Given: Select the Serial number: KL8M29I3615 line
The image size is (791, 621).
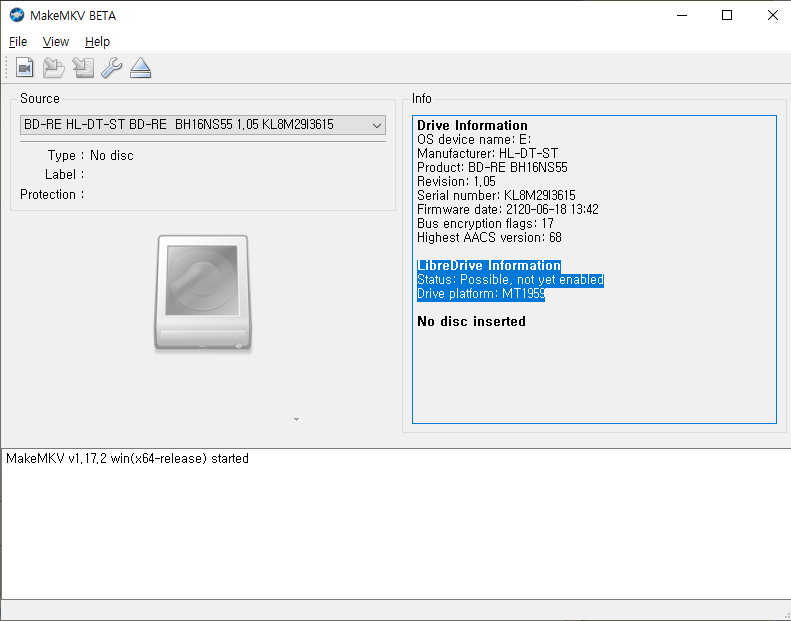Looking at the screenshot, I should 496,195.
